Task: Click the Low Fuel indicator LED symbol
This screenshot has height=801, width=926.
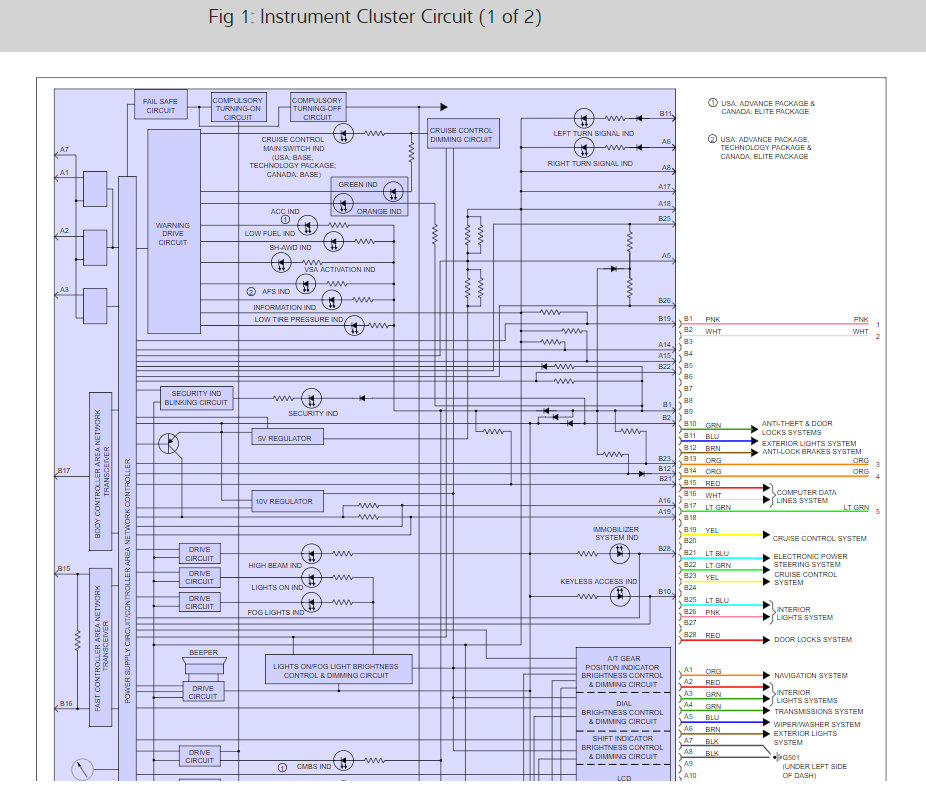Action: click(334, 242)
